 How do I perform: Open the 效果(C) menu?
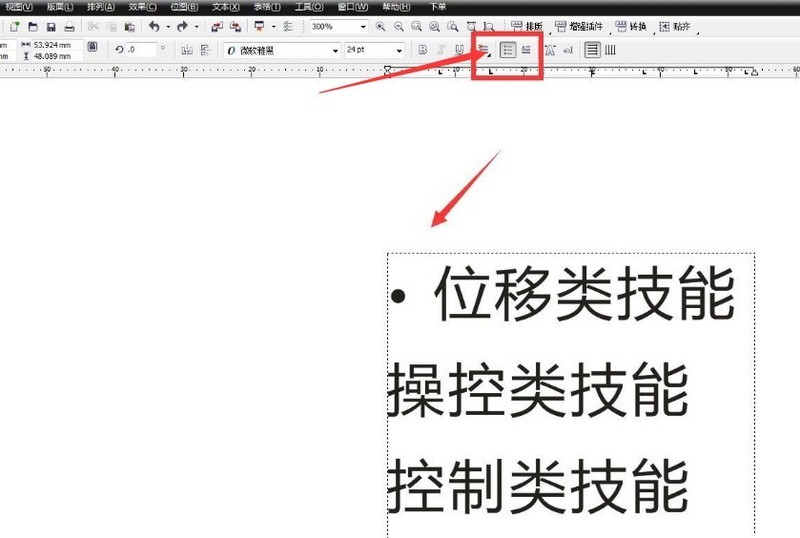[142, 7]
